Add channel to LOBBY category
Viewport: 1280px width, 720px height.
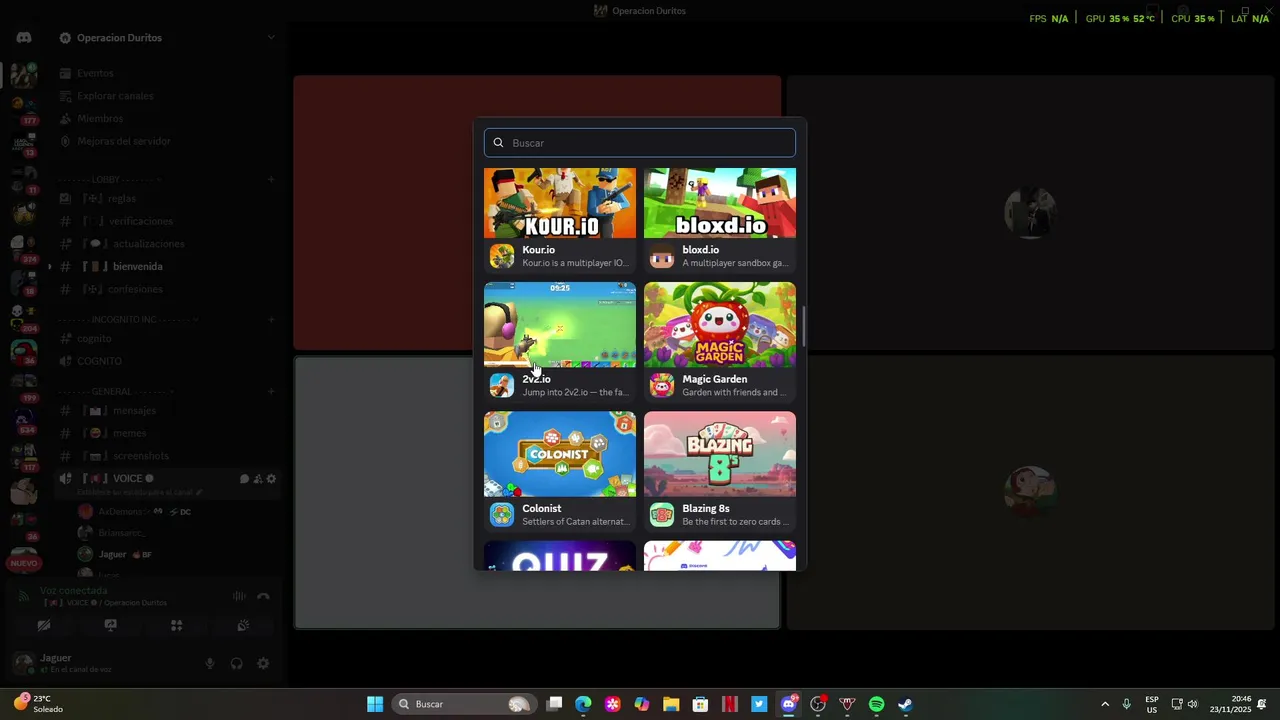[x=271, y=180]
